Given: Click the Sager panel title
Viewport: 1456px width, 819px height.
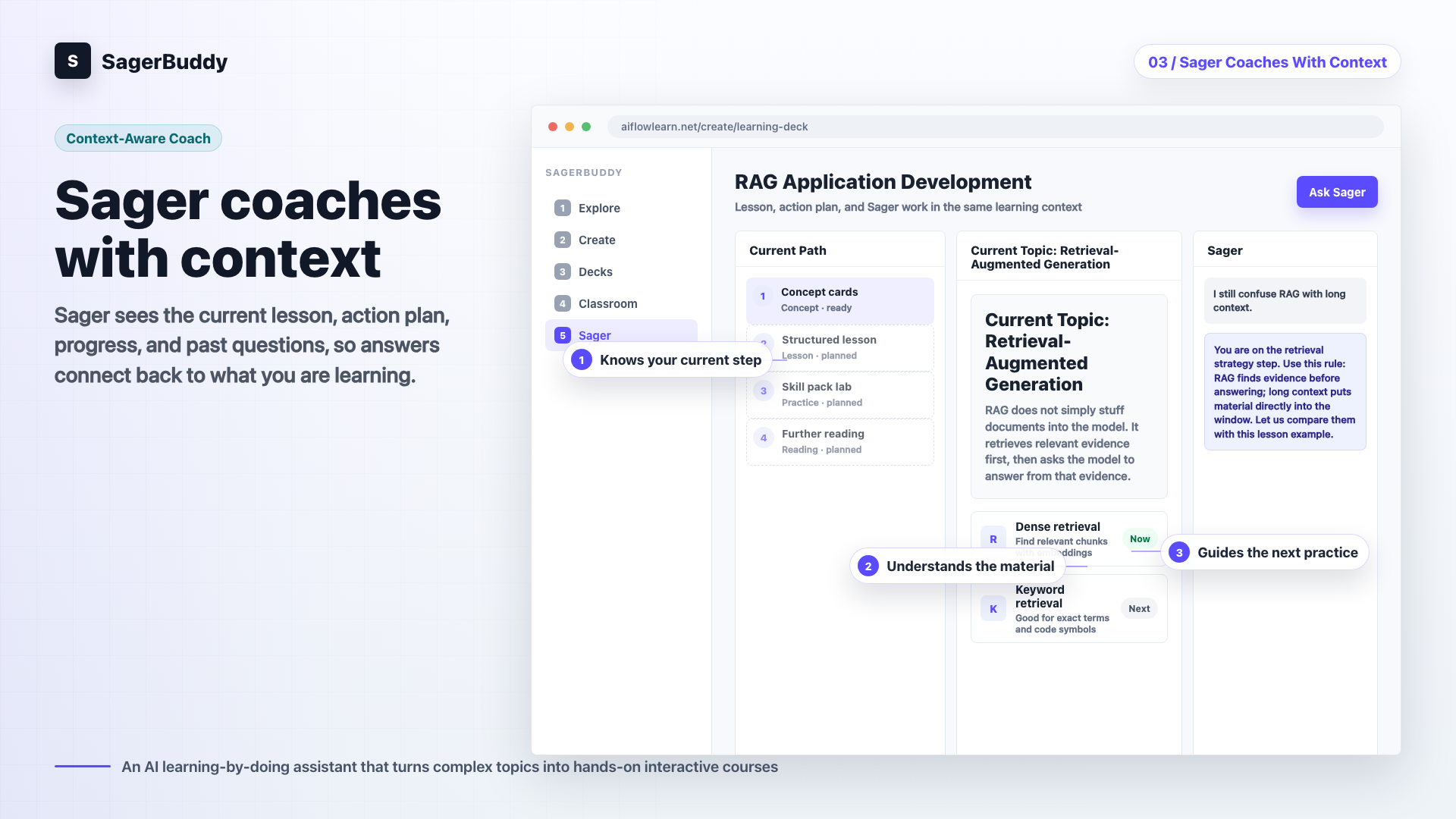Looking at the screenshot, I should point(1225,250).
